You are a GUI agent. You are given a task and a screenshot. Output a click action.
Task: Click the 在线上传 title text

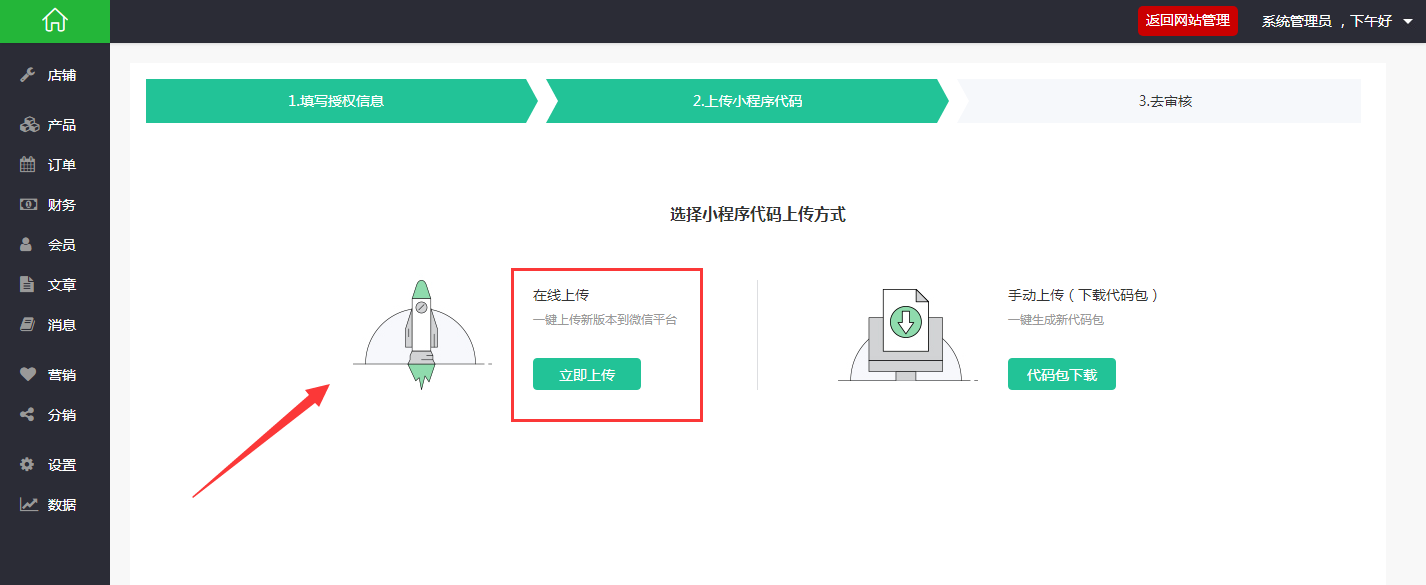[x=561, y=295]
